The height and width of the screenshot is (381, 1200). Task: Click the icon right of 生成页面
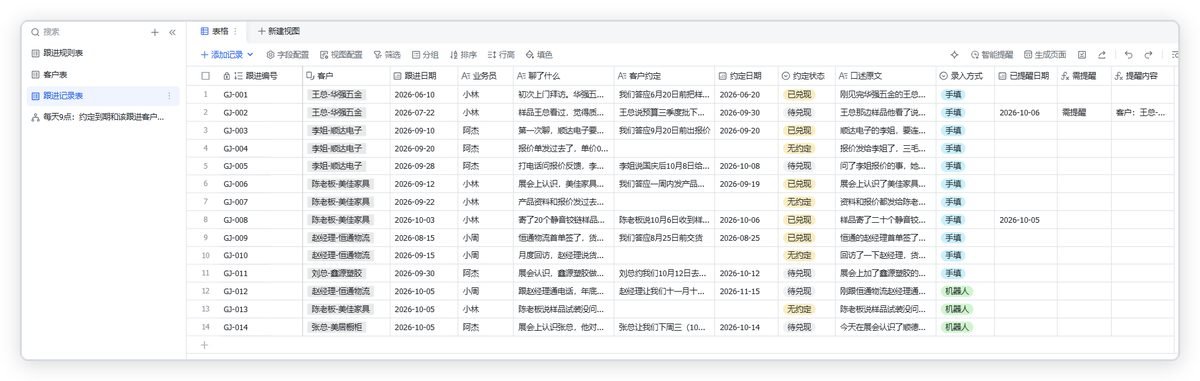(1082, 55)
